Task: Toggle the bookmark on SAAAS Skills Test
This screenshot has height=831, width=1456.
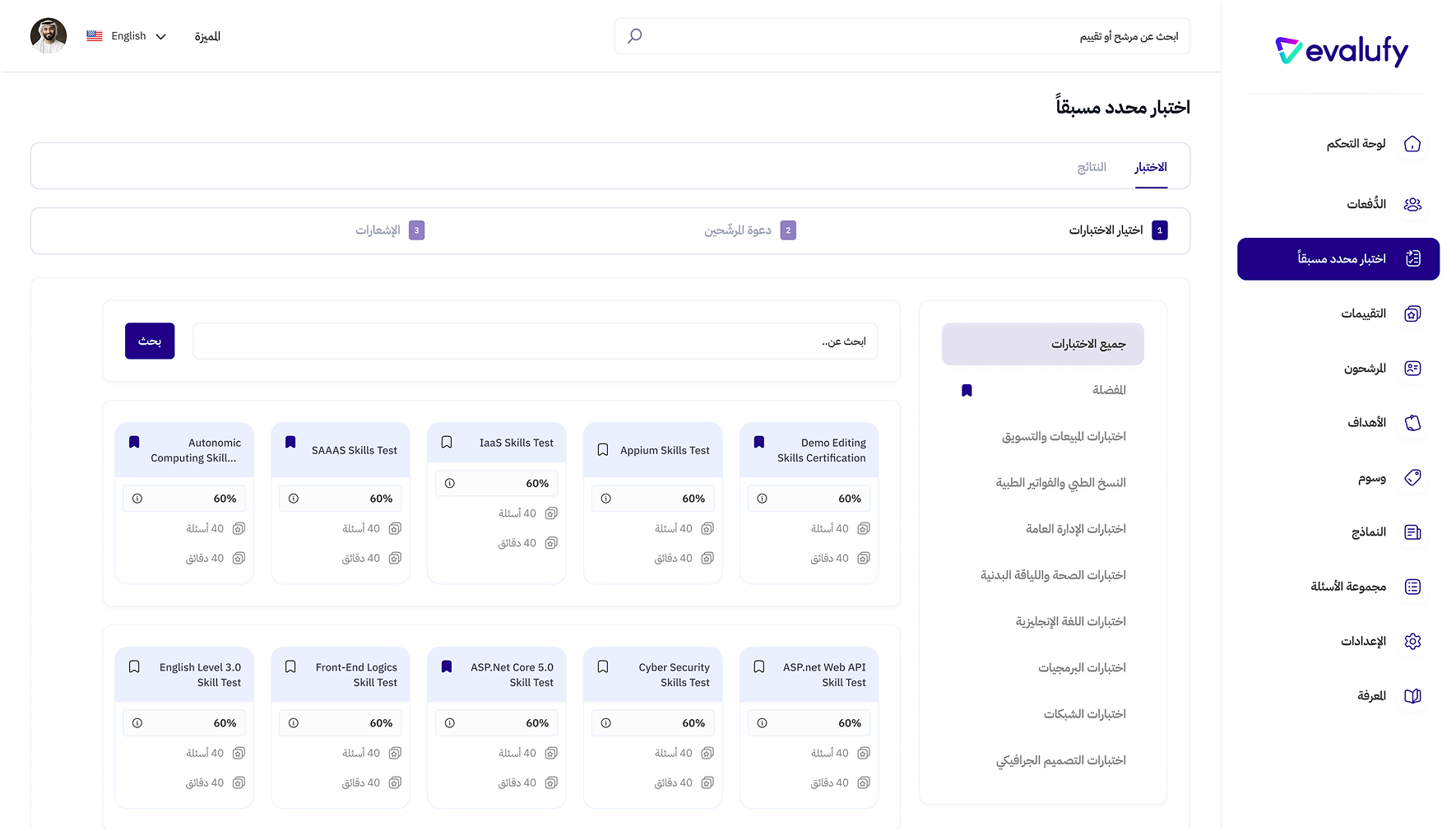Action: pyautogui.click(x=290, y=442)
